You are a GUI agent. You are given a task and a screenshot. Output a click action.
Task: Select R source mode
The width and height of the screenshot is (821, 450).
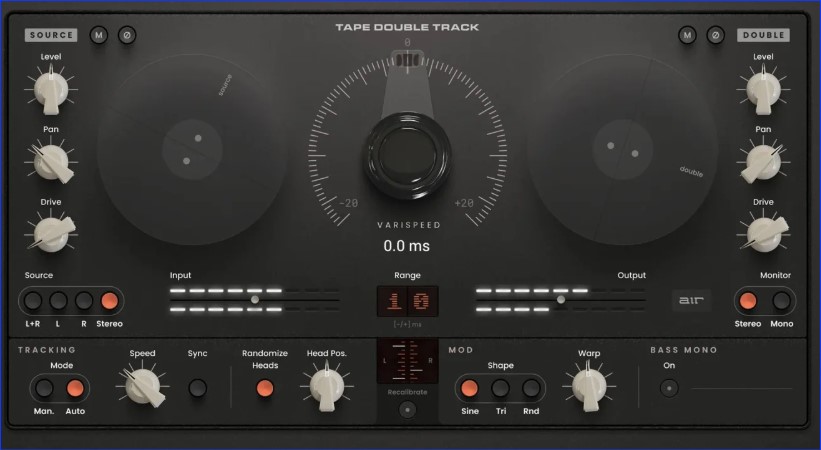84,301
